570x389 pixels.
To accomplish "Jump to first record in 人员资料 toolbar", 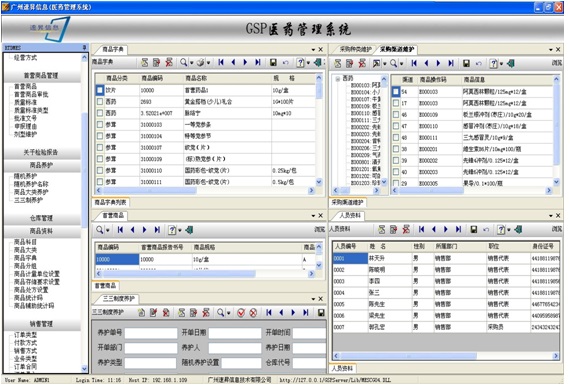I will tap(421, 229).
